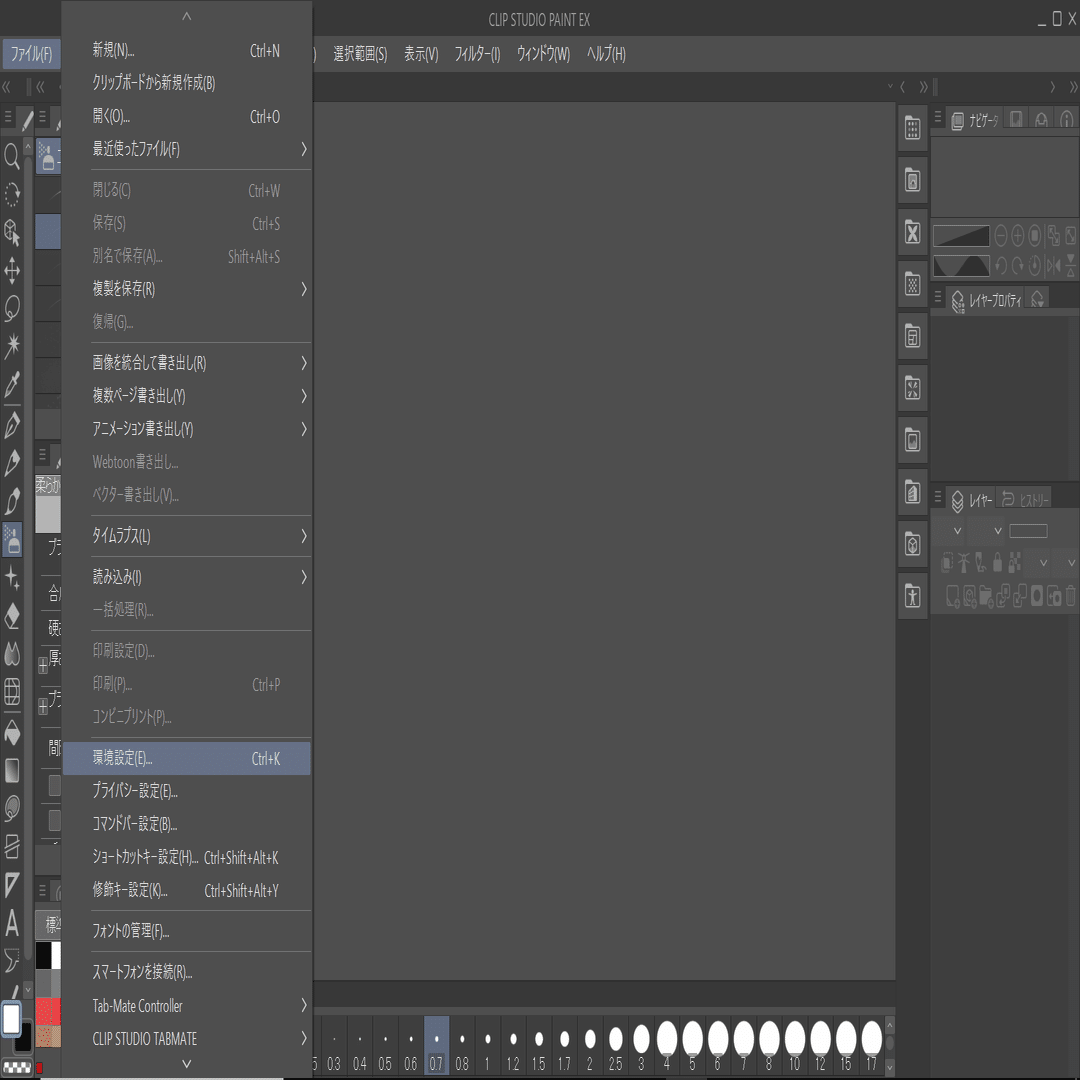Switch to レイヤープロパティ tab

tap(986, 300)
